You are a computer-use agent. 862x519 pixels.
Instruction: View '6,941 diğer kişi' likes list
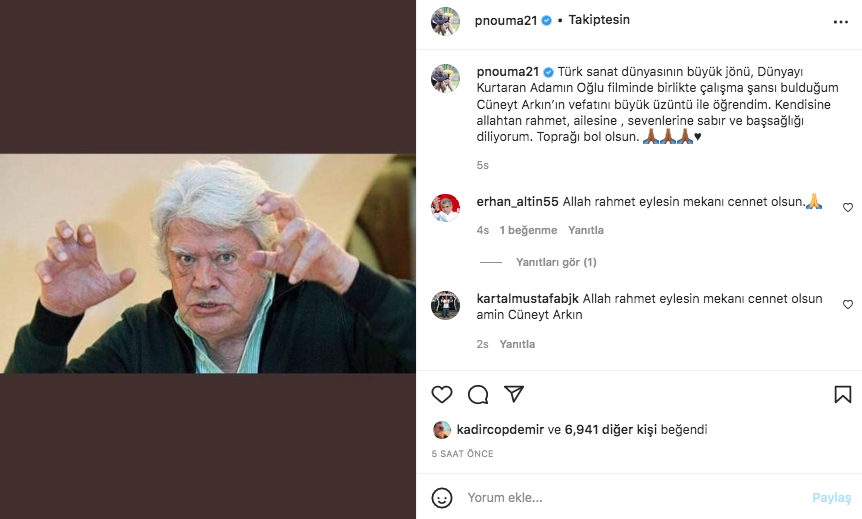point(610,429)
